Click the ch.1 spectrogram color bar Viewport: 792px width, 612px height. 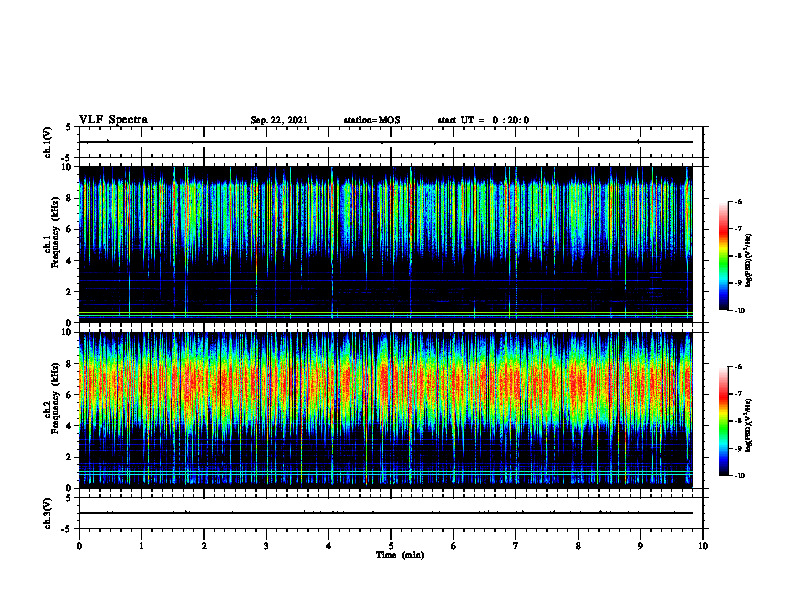coord(723,256)
